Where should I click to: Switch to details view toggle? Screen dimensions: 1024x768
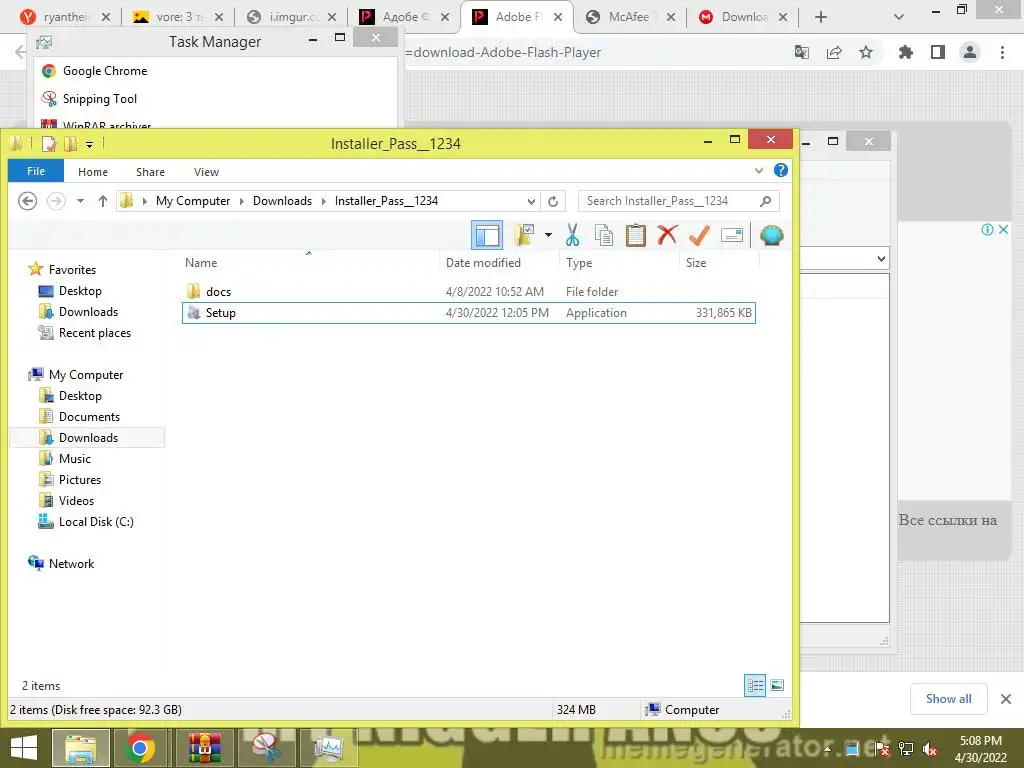tap(756, 685)
